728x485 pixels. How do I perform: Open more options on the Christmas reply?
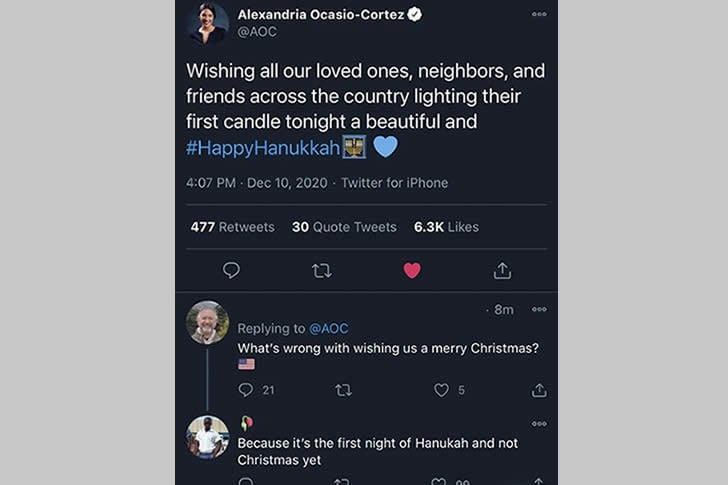[539, 310]
